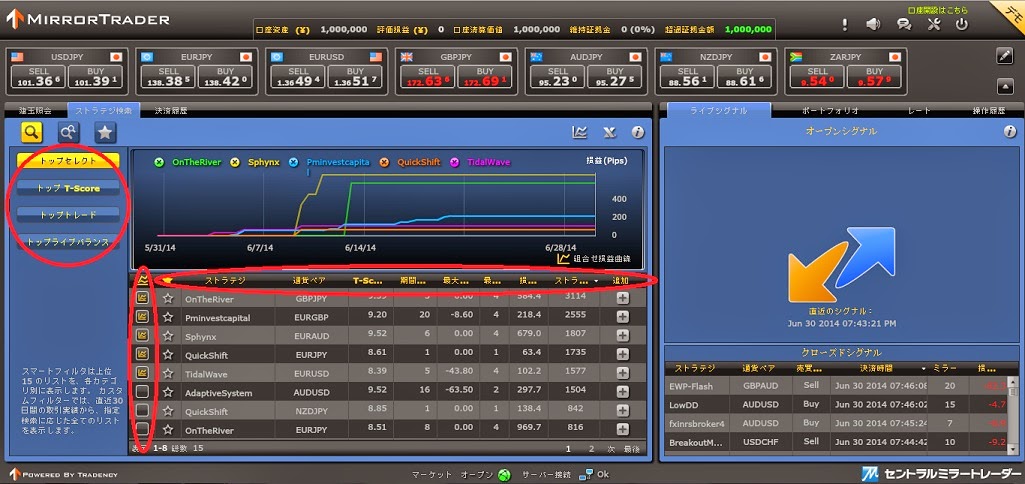
Task: Sort by ストラ… column dropdown arrow
Action: pyautogui.click(x=596, y=281)
